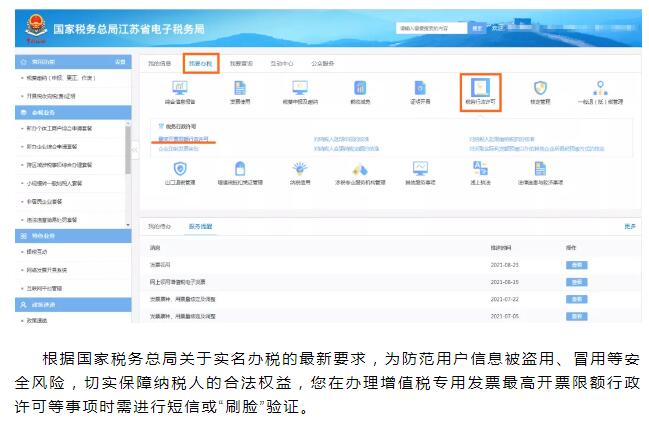Click 查看 button for the 2021-07-05 row
This screenshot has width=649, height=429.
pos(577,316)
